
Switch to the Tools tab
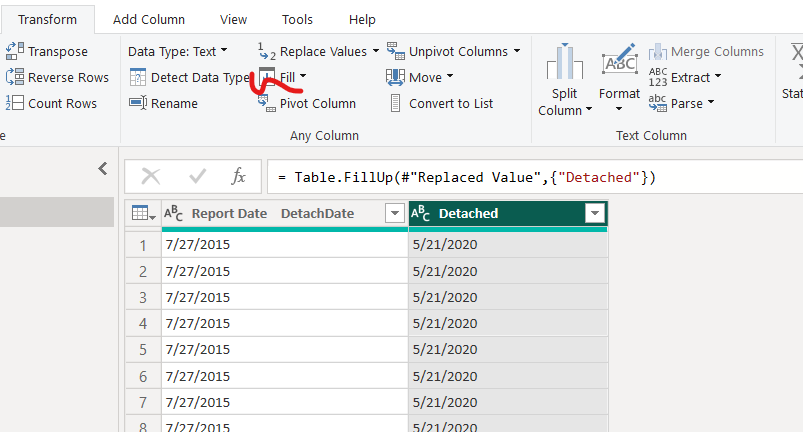coord(297,19)
